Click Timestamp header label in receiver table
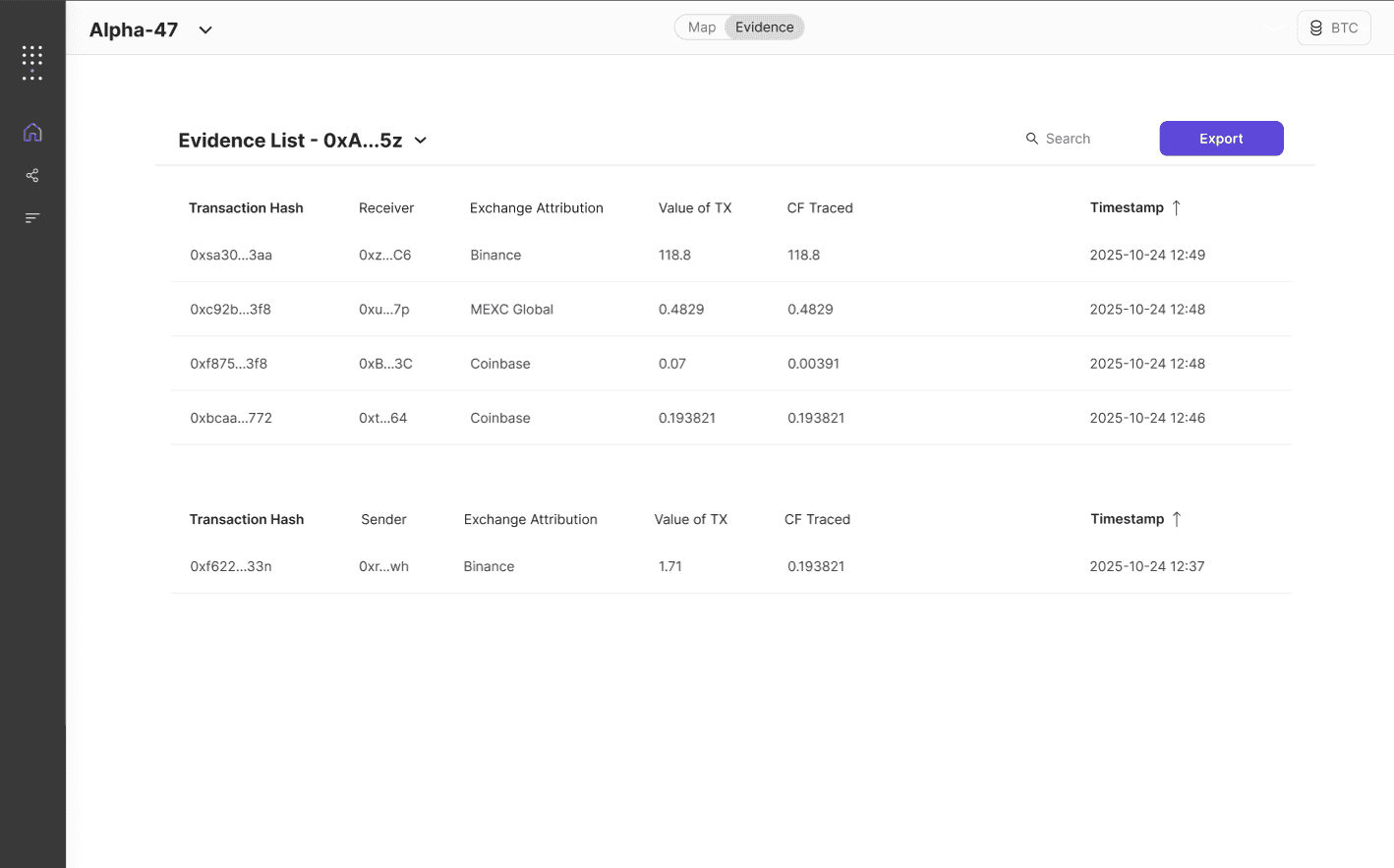This screenshot has height=868, width=1394. 1127,207
